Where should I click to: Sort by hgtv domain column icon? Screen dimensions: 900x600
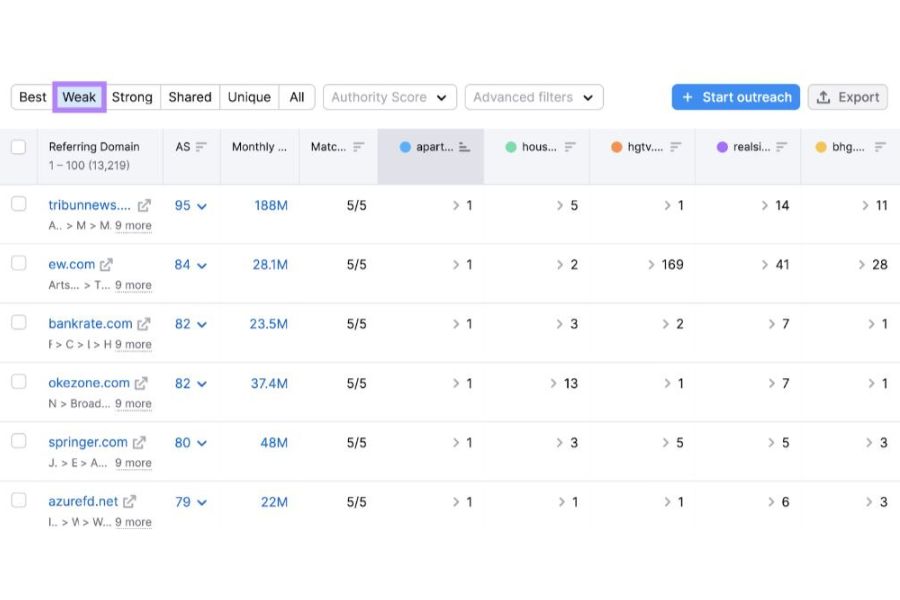coord(676,147)
